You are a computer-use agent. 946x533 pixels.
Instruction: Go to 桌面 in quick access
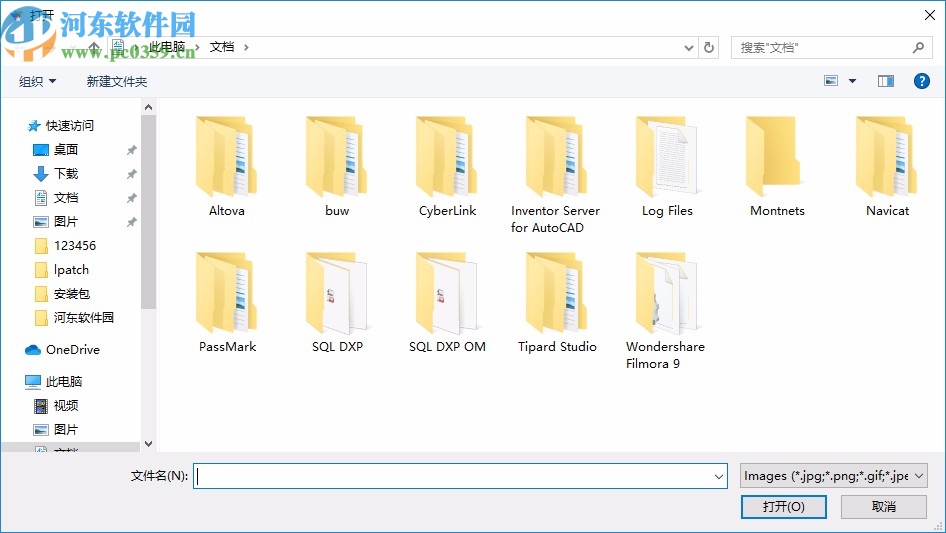point(66,150)
